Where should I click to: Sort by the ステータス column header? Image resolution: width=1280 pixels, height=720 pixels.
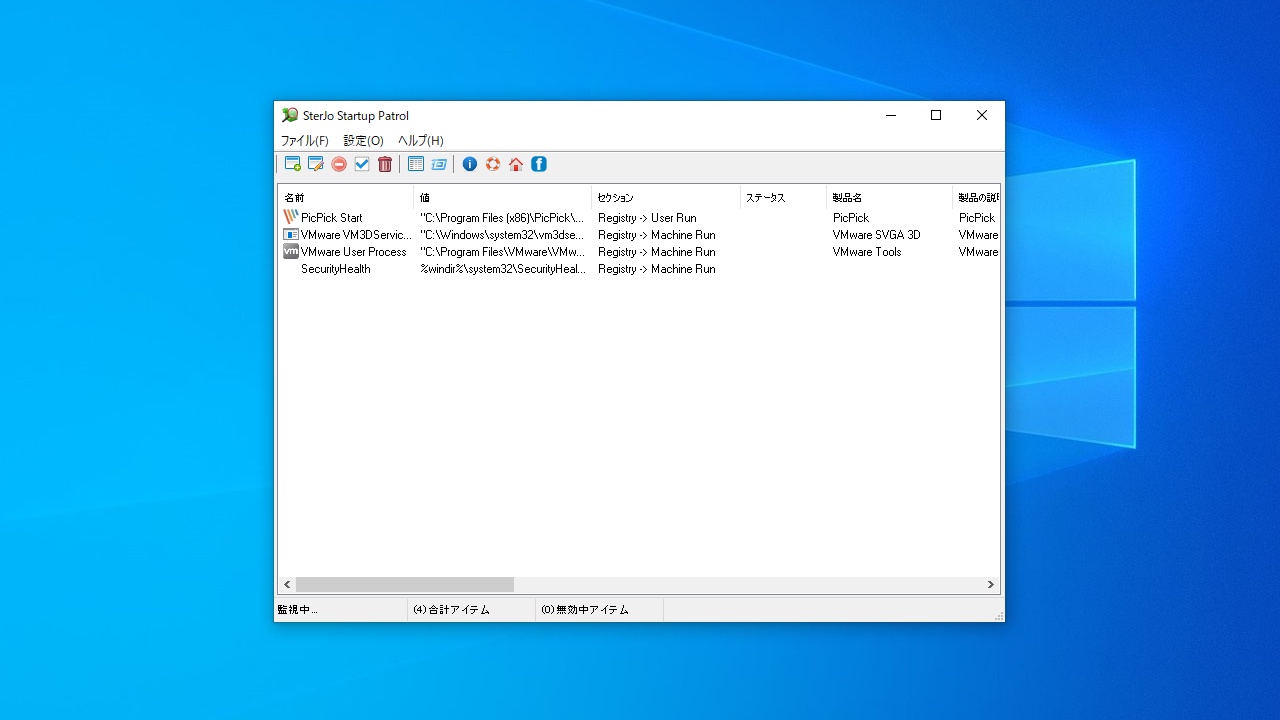point(783,198)
